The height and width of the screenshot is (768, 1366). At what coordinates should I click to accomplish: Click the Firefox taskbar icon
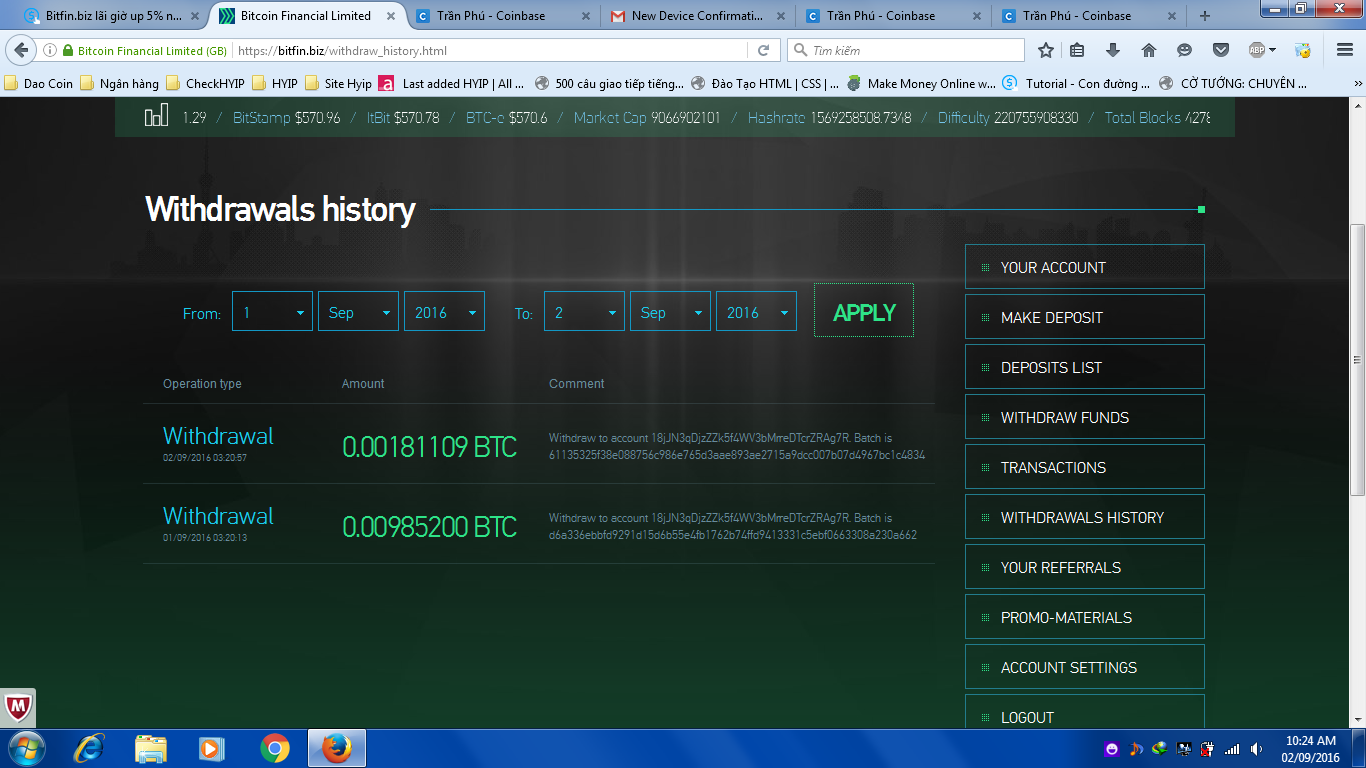(x=337, y=748)
